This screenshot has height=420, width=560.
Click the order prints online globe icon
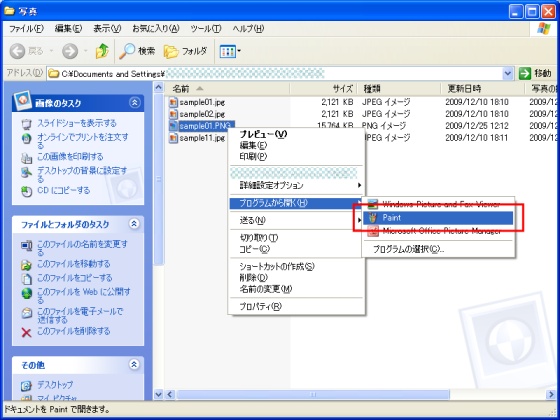point(27,139)
